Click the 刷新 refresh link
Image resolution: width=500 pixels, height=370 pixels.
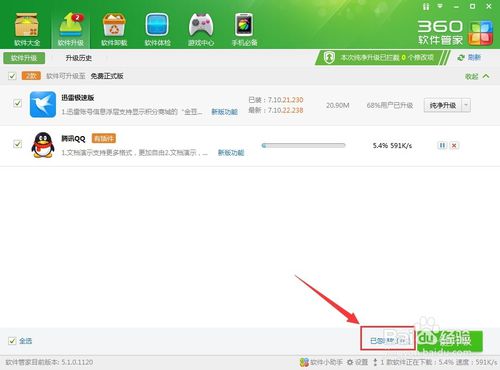click(469, 58)
